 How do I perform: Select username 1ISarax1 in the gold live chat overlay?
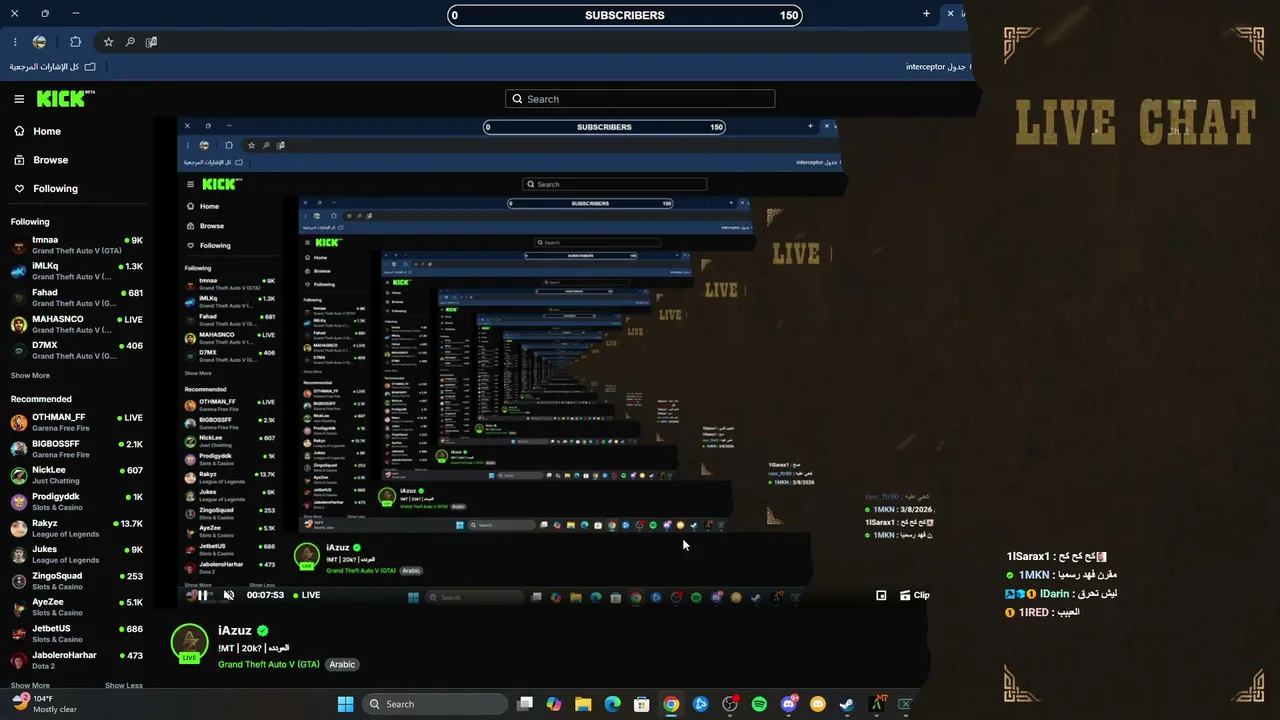[x=1028, y=557]
